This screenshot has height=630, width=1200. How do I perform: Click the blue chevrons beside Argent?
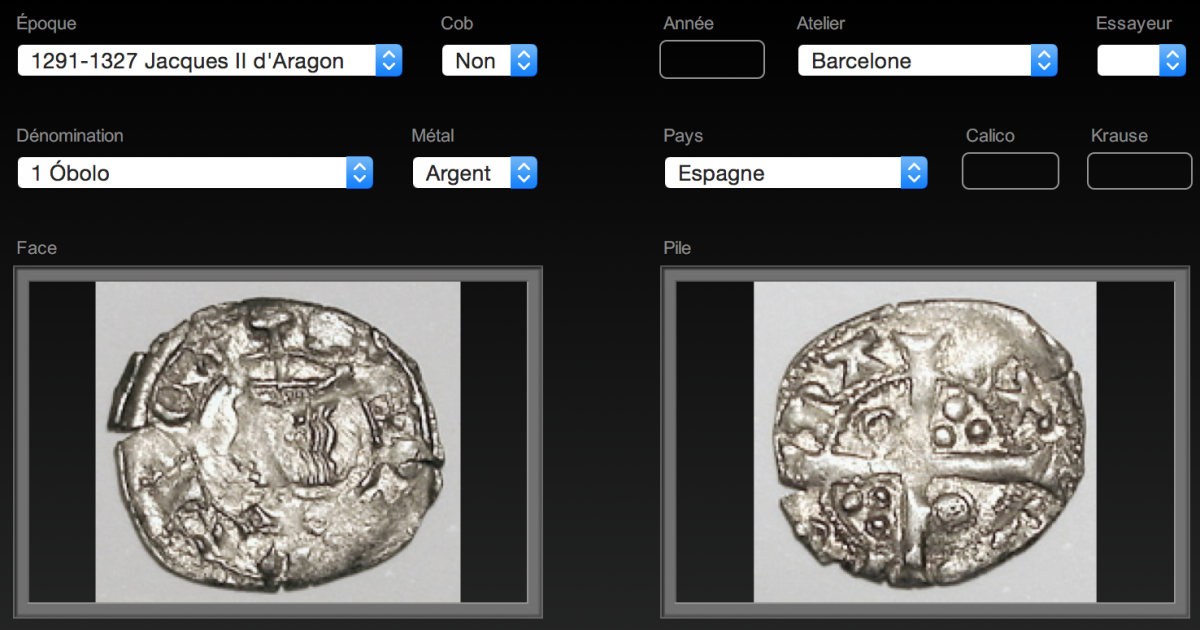pyautogui.click(x=524, y=173)
